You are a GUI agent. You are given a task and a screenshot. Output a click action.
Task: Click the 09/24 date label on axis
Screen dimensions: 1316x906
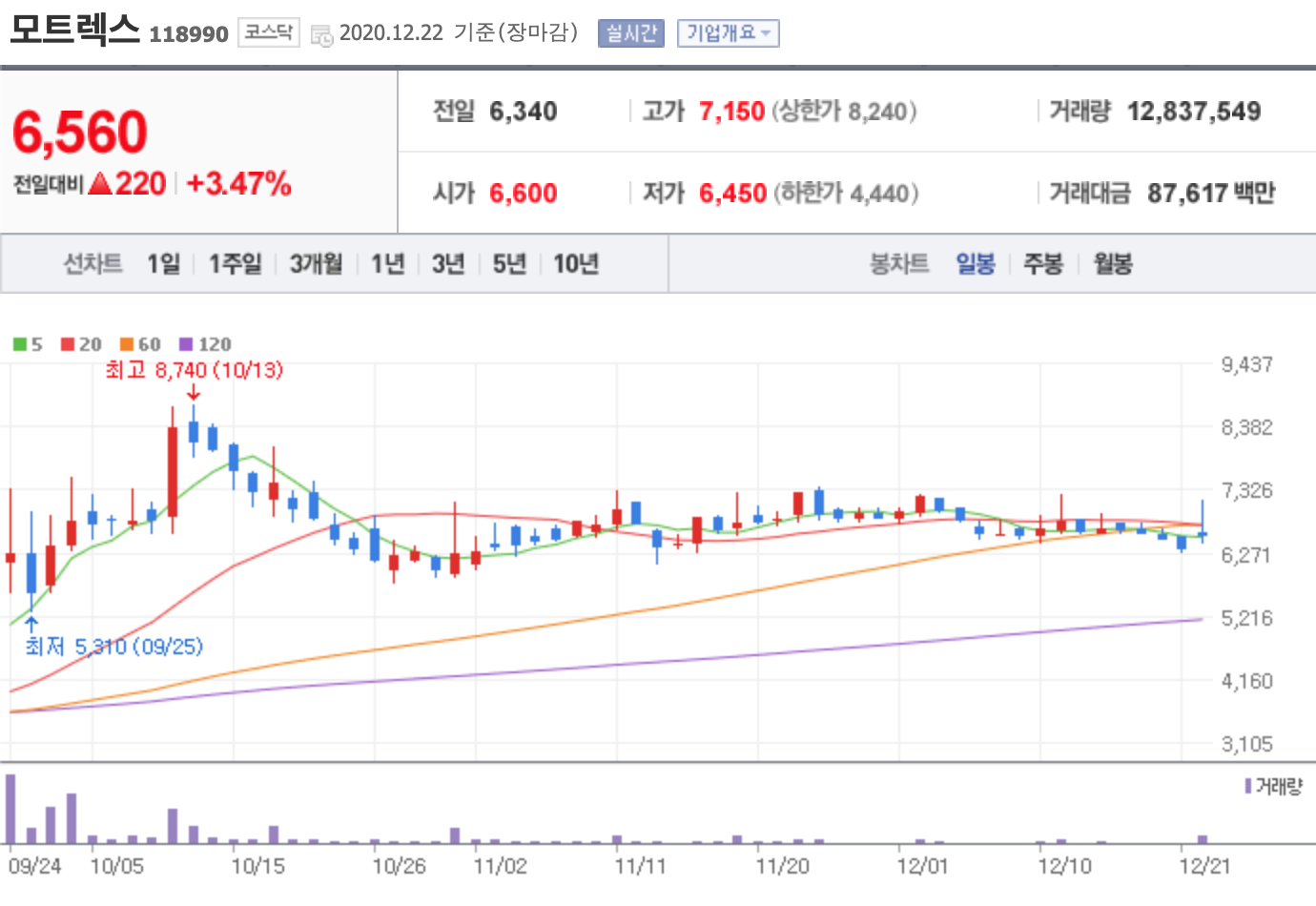[35, 866]
